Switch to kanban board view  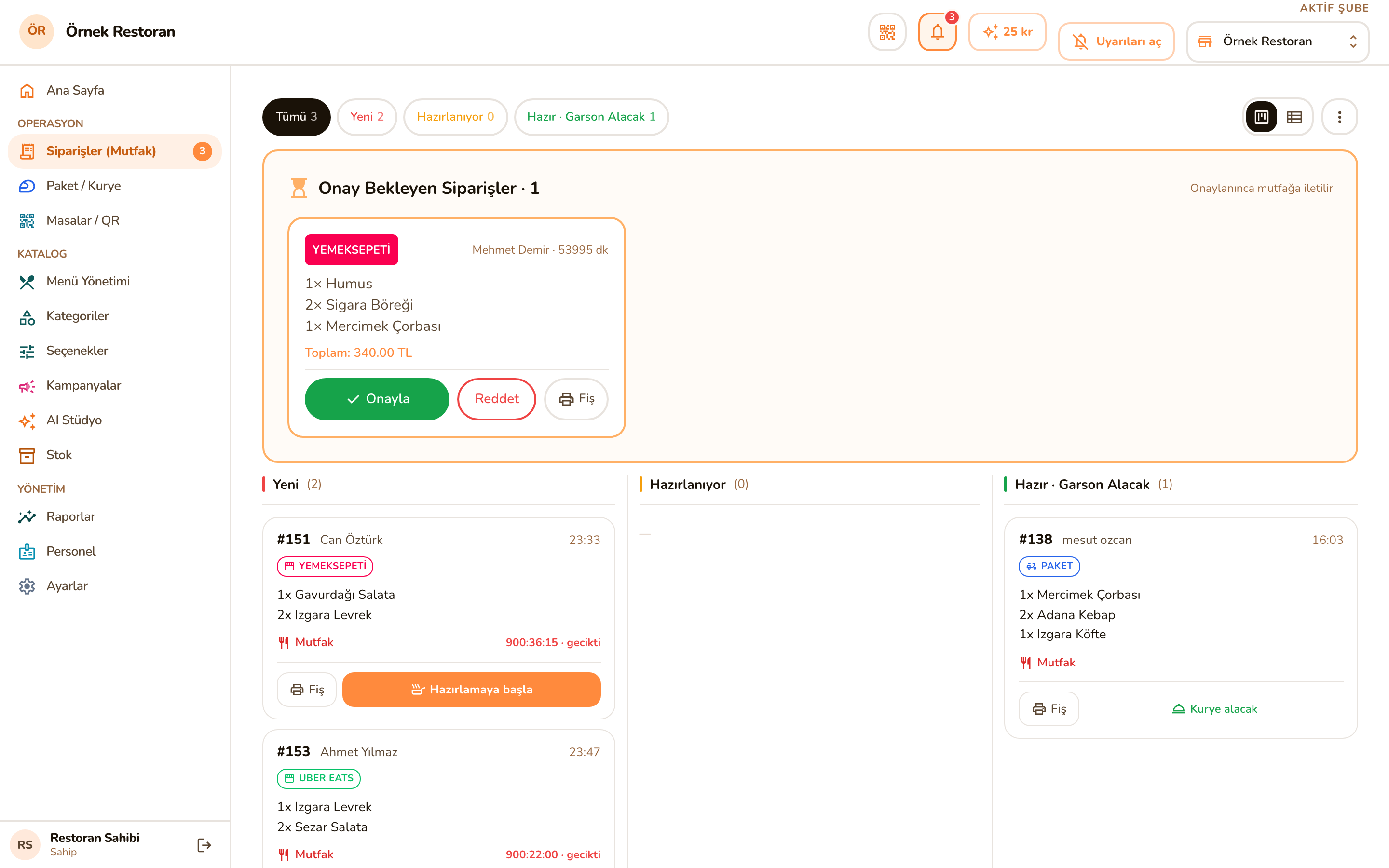click(1261, 117)
